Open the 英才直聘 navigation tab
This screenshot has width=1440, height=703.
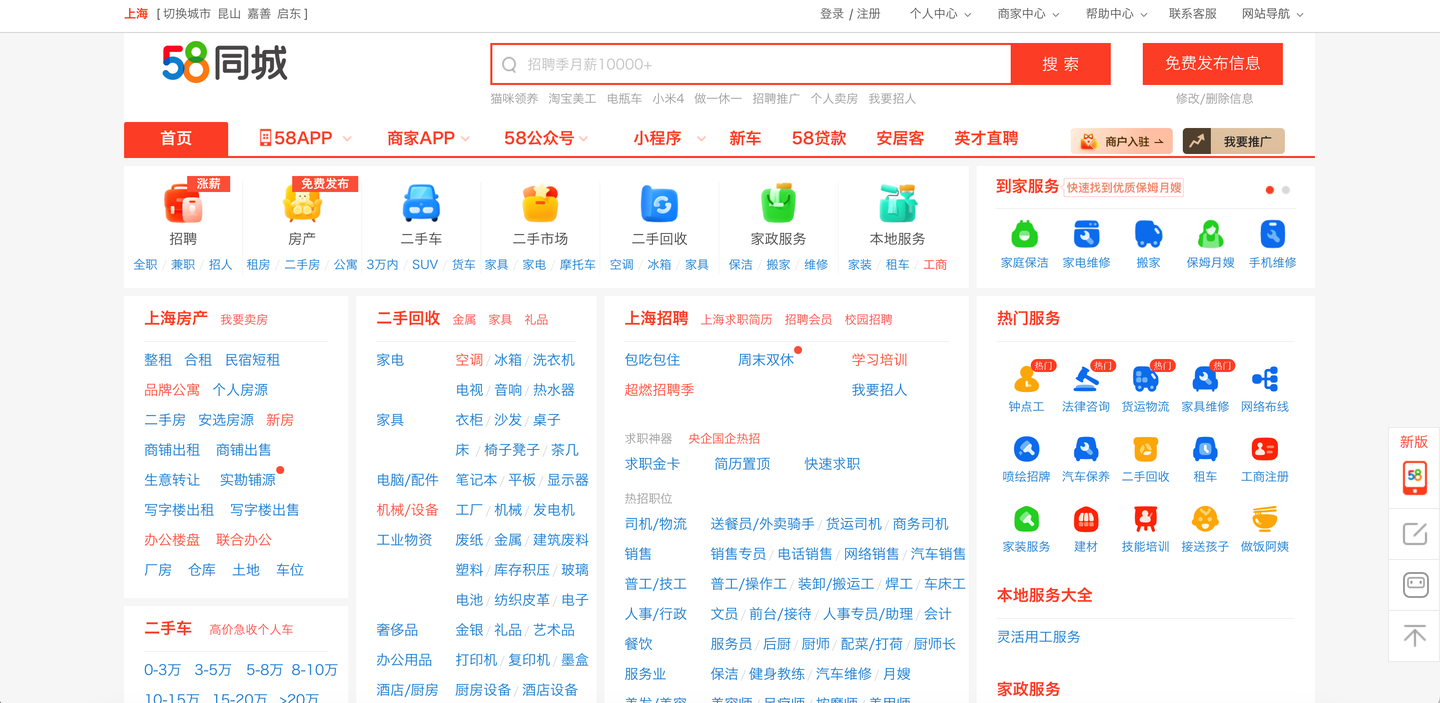tap(986, 139)
